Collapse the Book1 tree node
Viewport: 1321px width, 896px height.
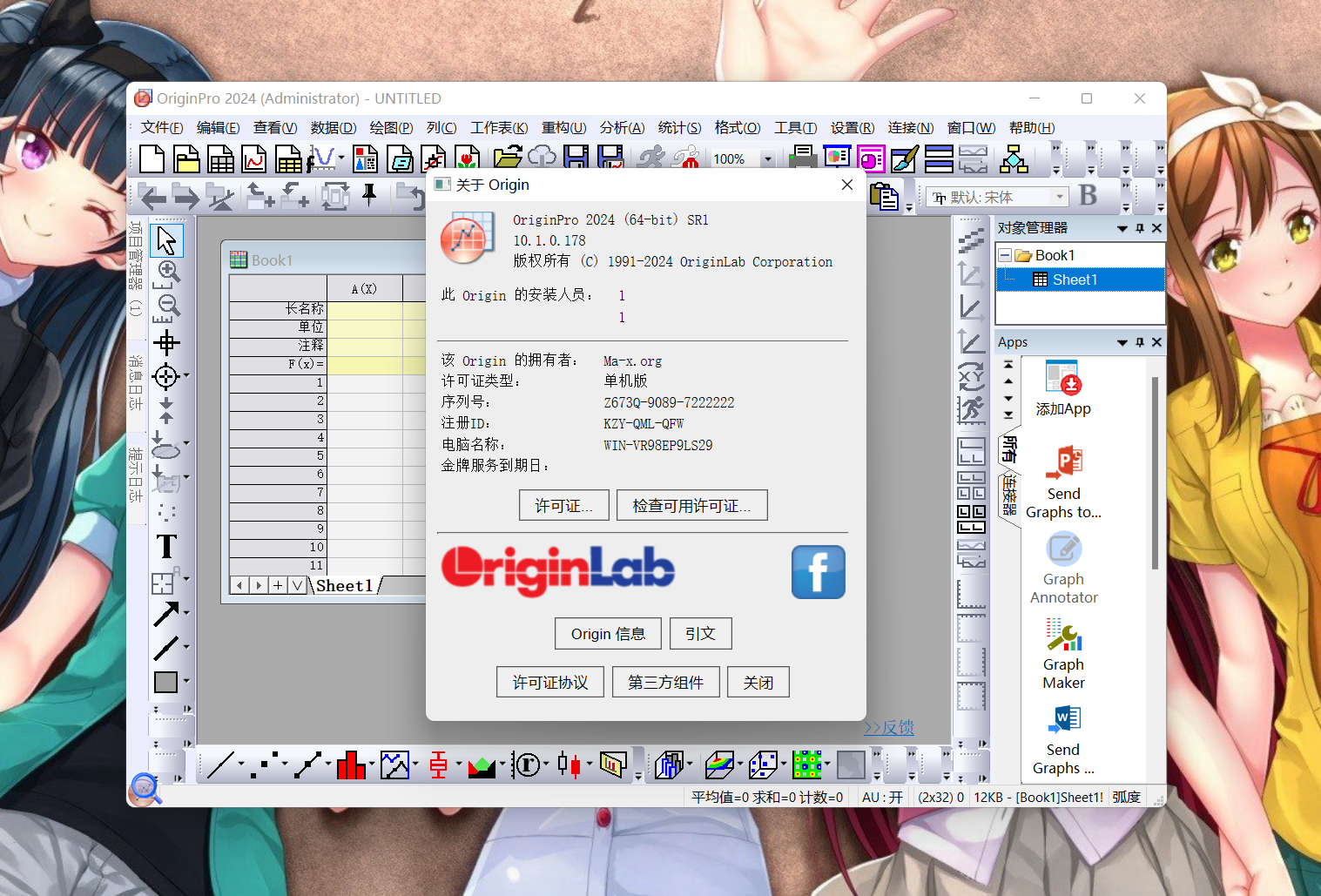click(x=1005, y=255)
